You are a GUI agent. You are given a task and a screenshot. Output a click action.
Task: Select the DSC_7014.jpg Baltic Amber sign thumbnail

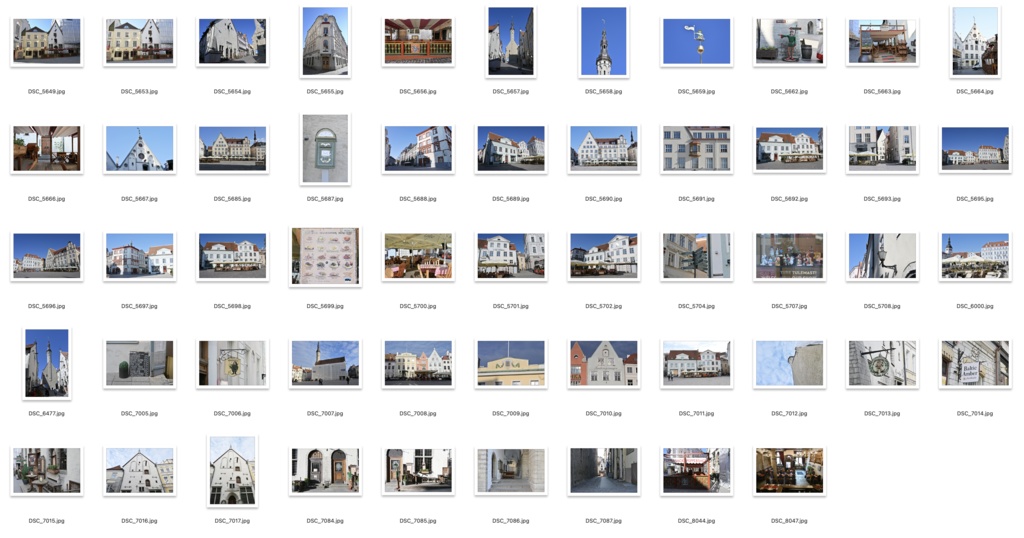tap(975, 364)
